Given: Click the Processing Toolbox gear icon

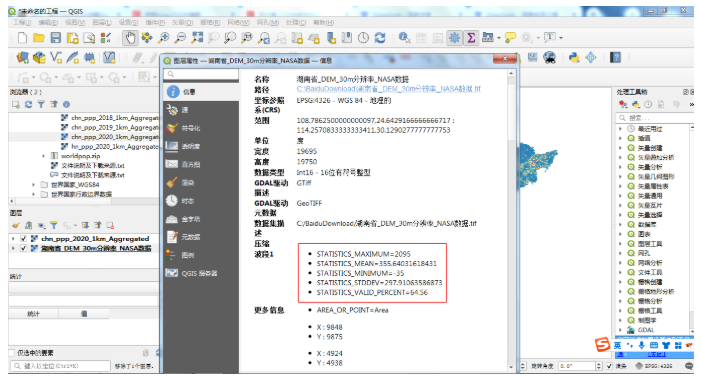Looking at the screenshot, I should (x=454, y=38).
